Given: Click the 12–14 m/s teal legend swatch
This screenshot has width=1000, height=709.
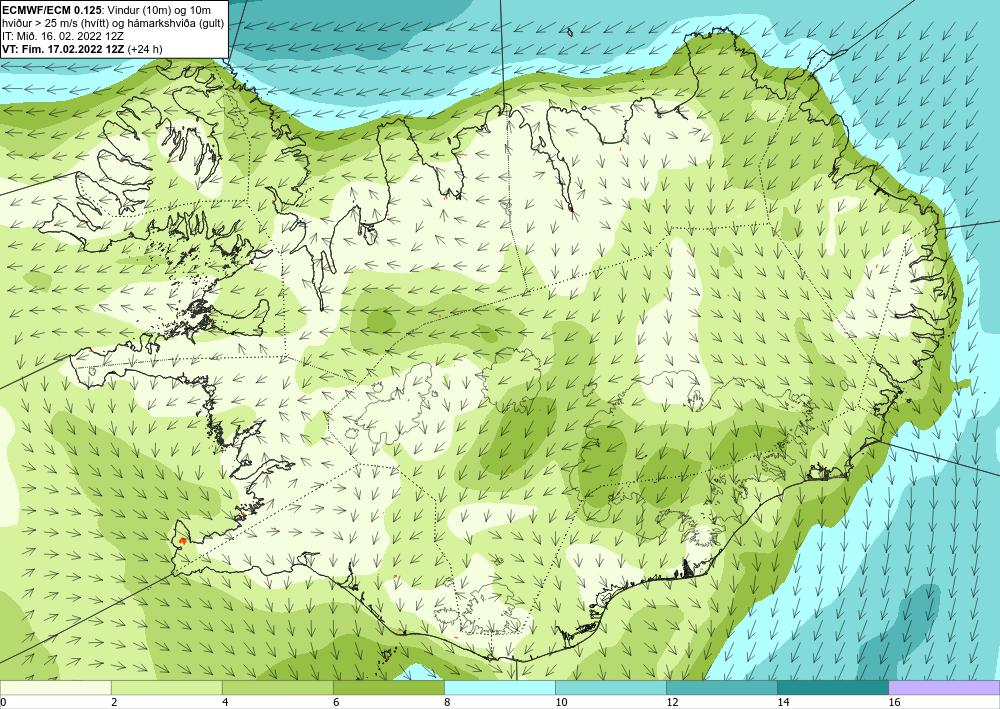Looking at the screenshot, I should tap(721, 687).
